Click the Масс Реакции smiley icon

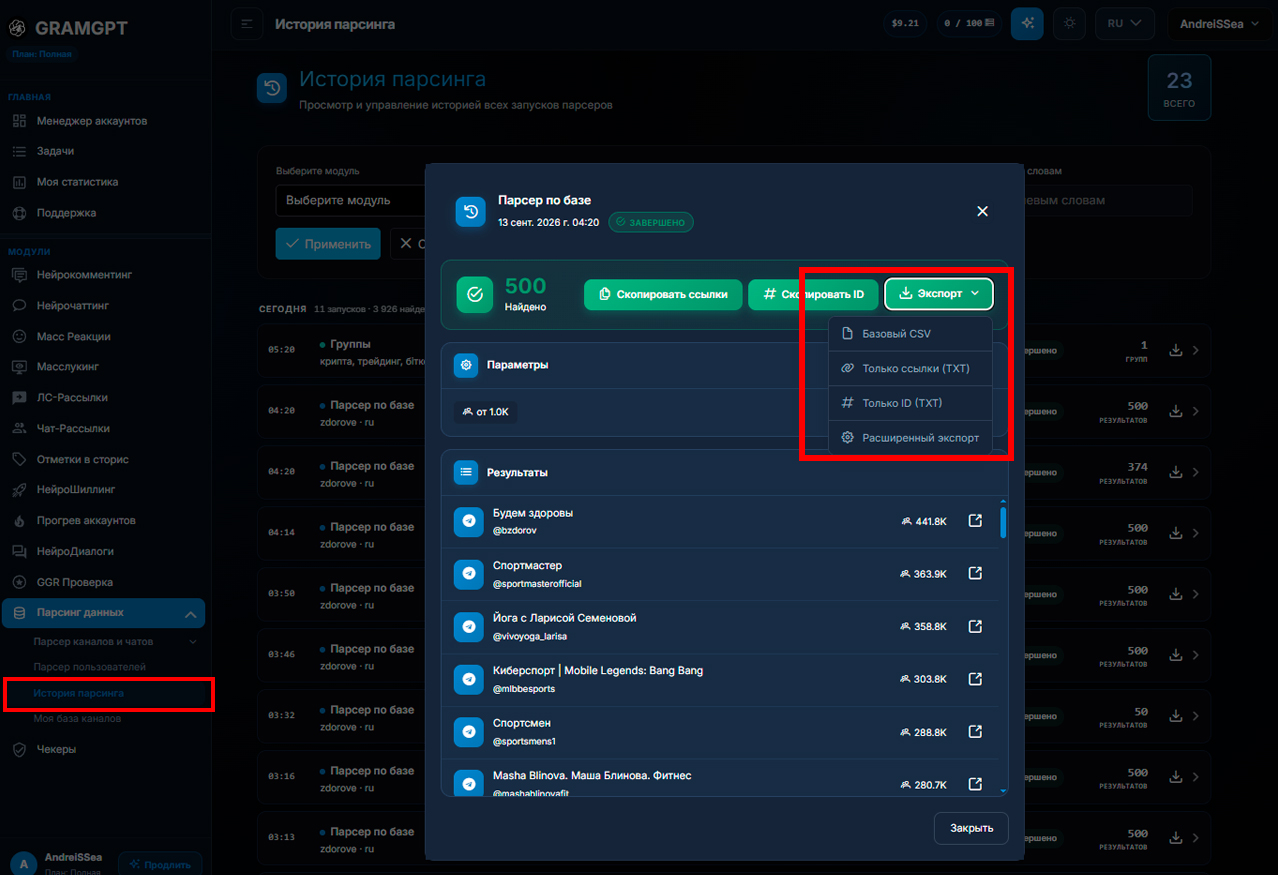click(19, 337)
